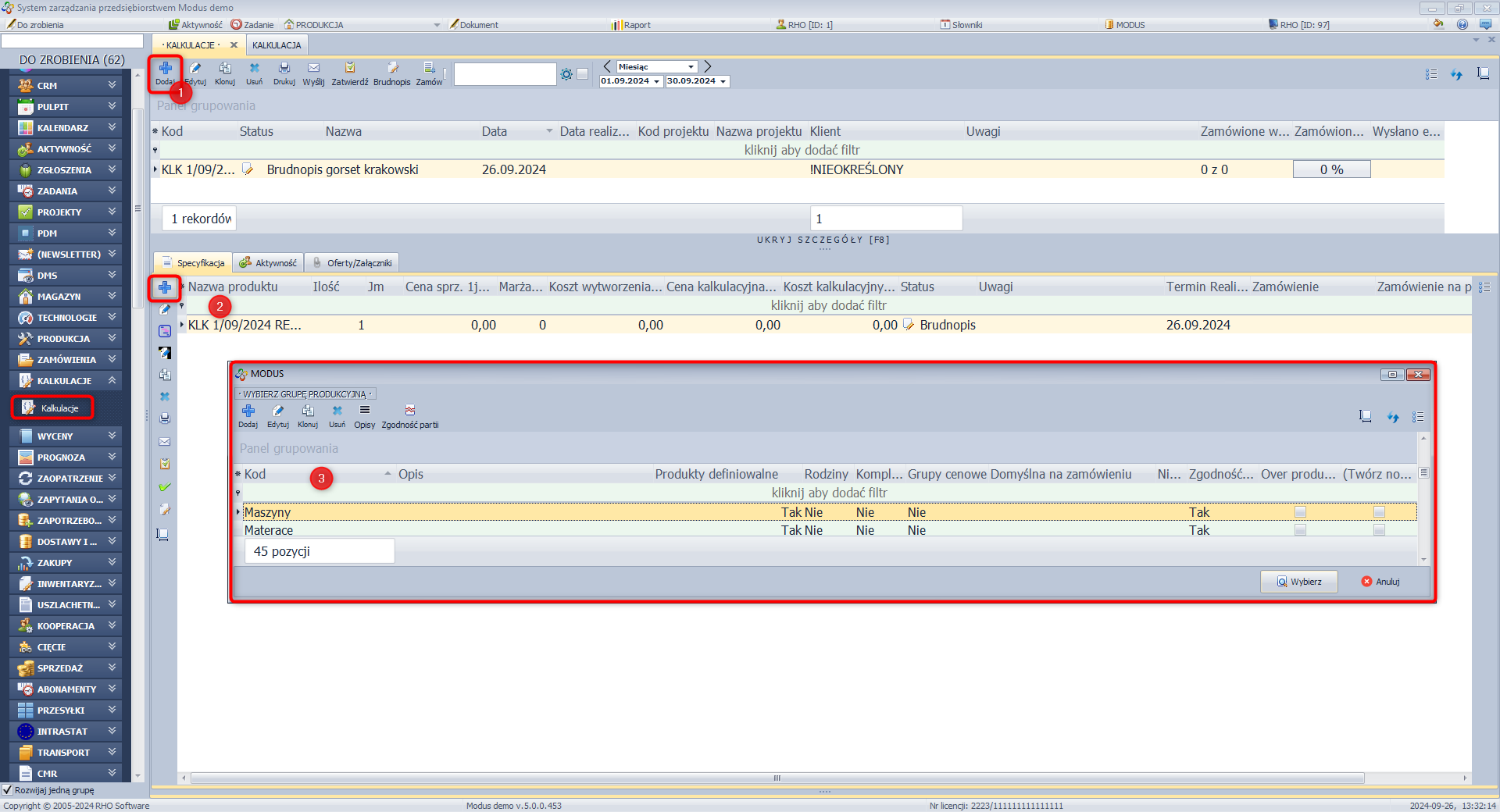Switch to the Oferty/Załączniki tab
This screenshot has height=812, width=1500.
pos(353,263)
